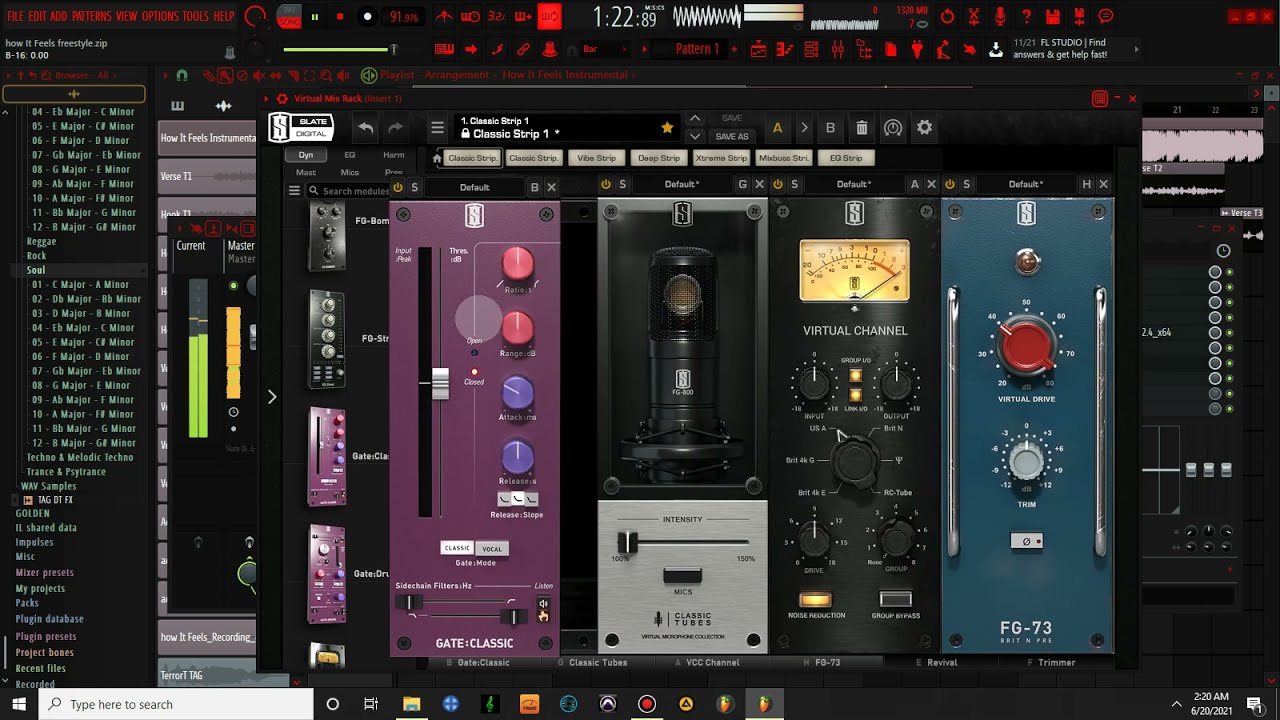Favorite the Classic Strip 1 preset star

(667, 127)
